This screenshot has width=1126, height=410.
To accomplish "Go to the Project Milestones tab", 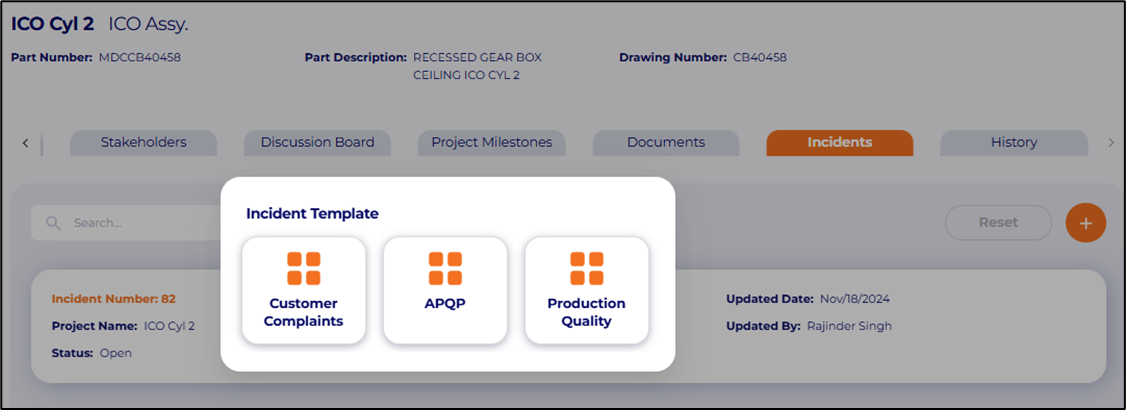I will [491, 143].
